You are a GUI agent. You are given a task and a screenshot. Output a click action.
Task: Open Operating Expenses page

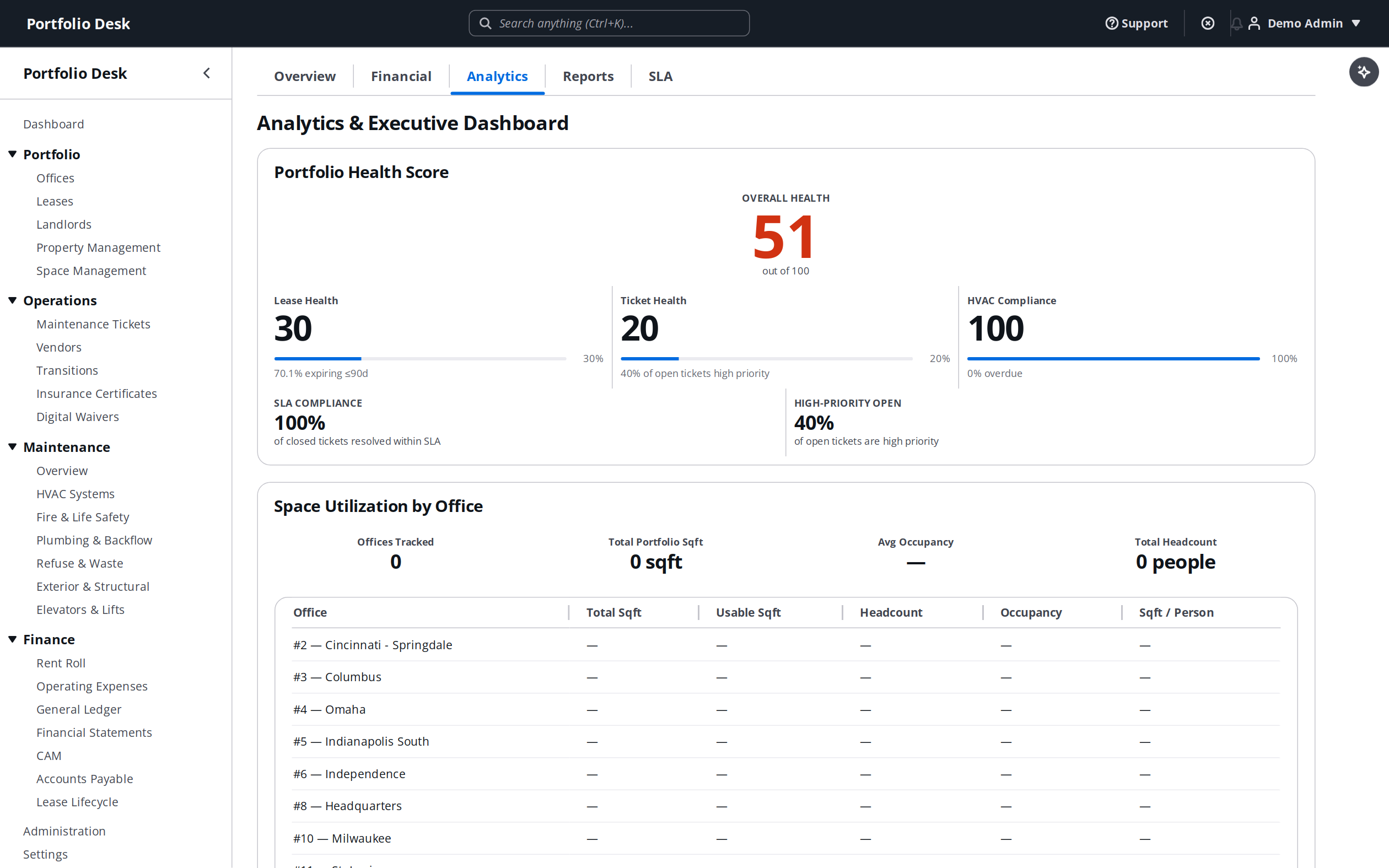pos(92,686)
